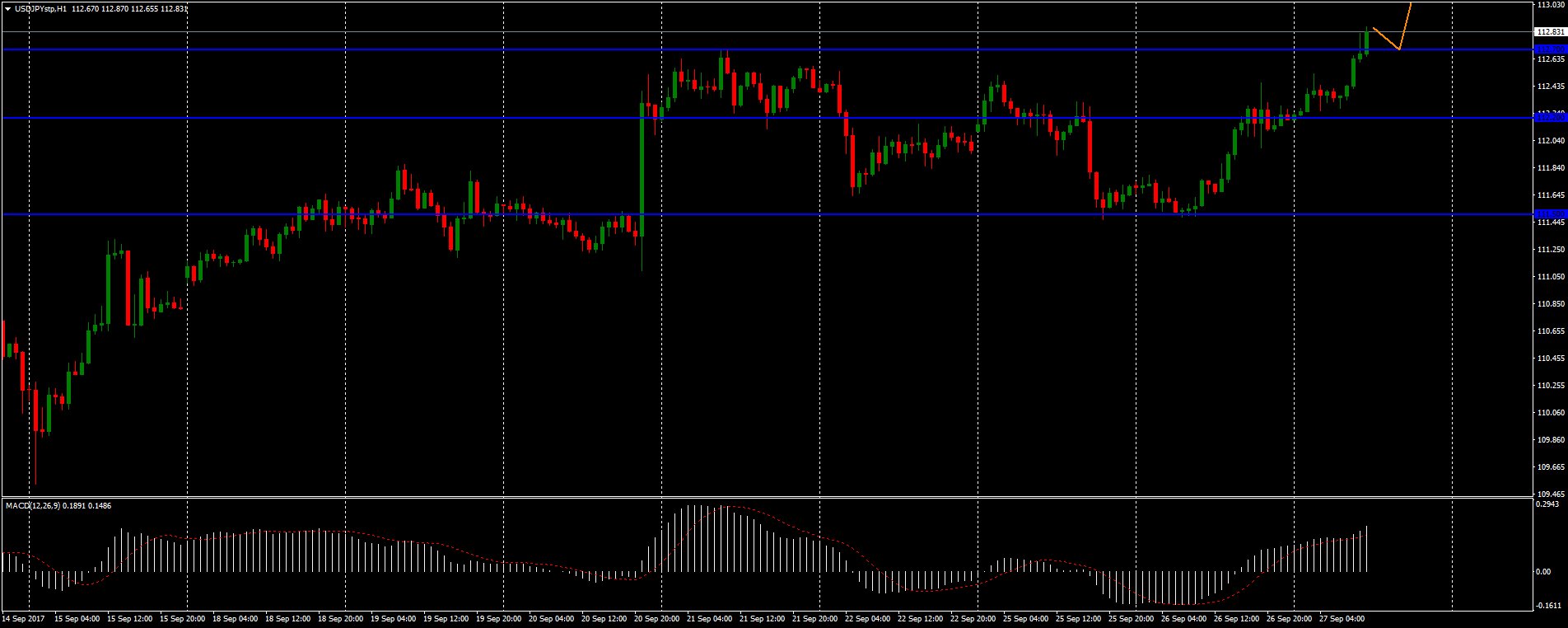1568x628 pixels.
Task: Click the 111.840 price scale label
Action: pos(1551,168)
